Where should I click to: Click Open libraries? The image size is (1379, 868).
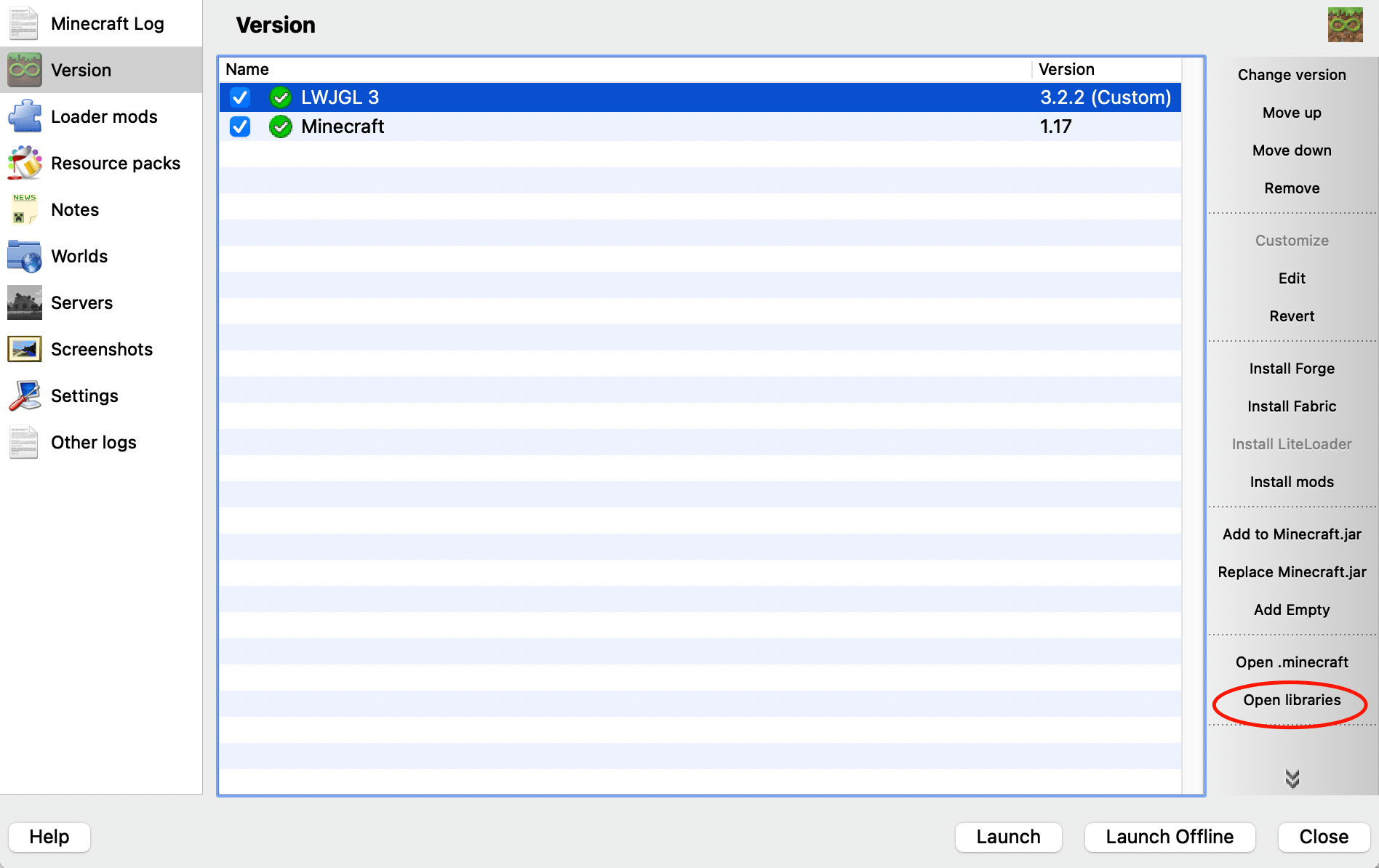(1292, 700)
